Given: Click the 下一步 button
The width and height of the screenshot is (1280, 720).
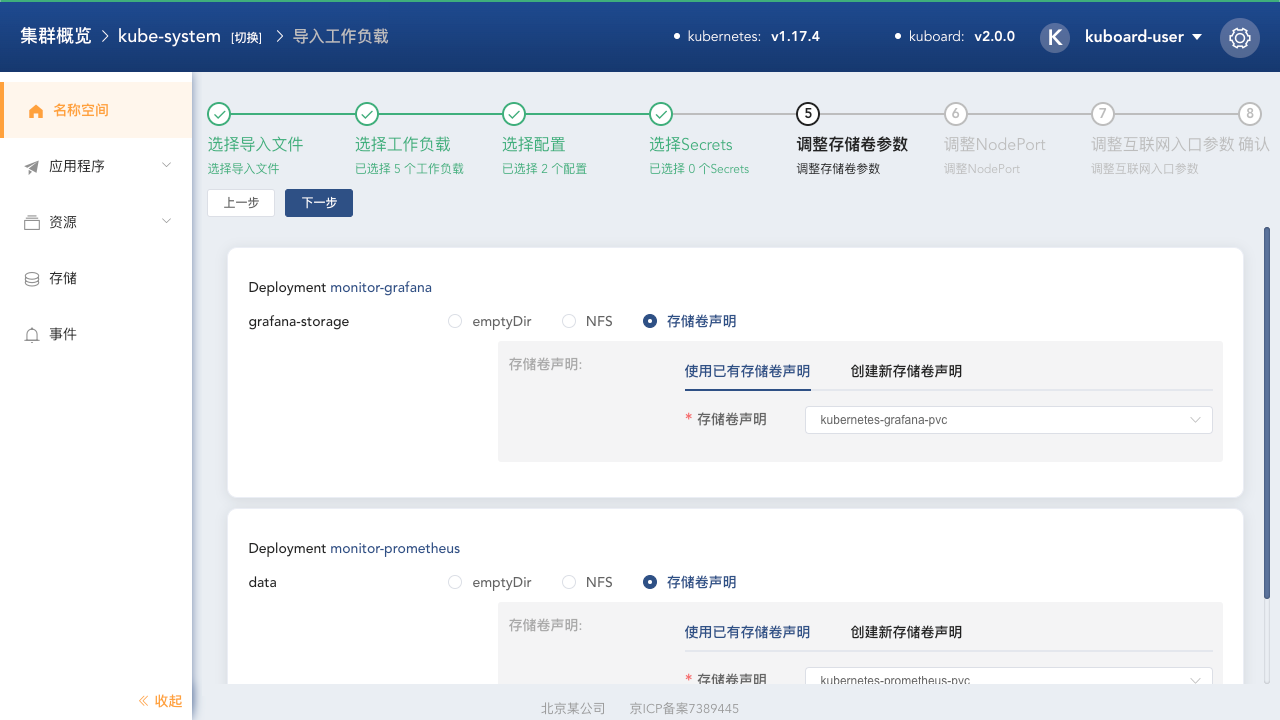Looking at the screenshot, I should pos(319,202).
